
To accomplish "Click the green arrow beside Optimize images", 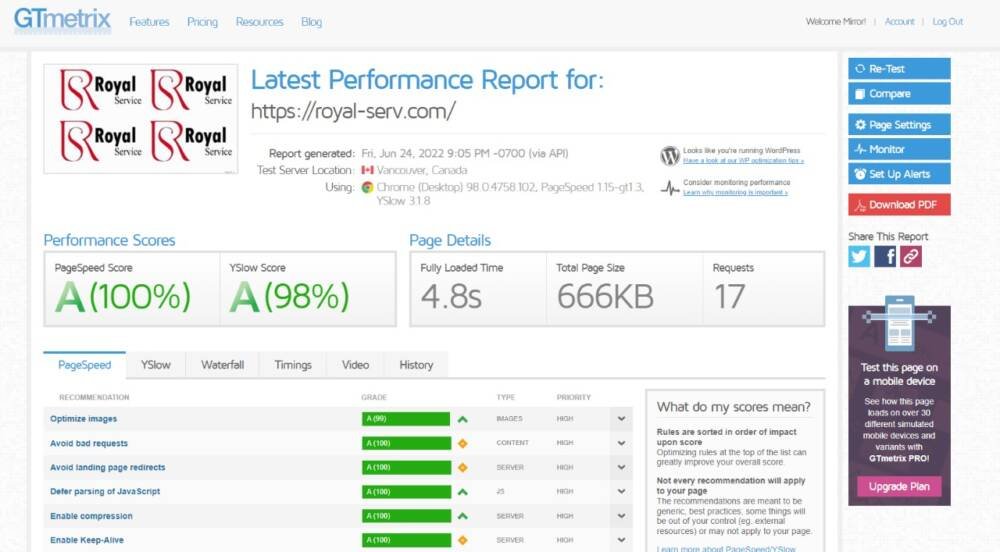I will click(x=462, y=419).
